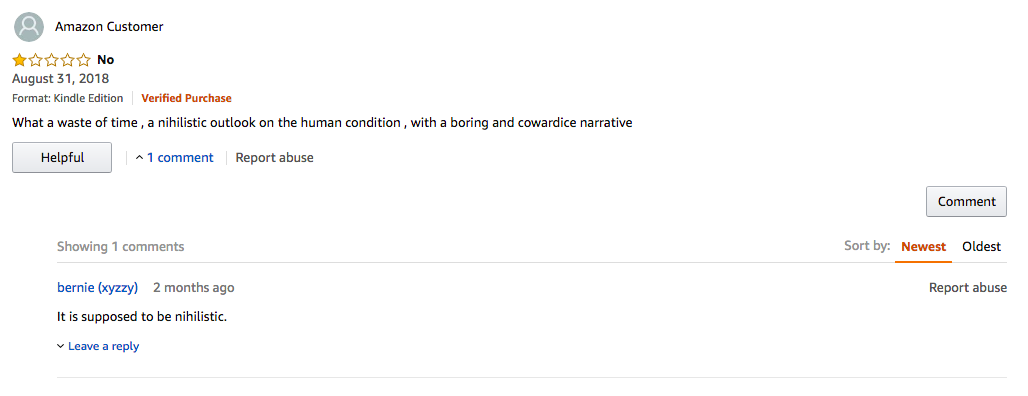Report abuse on the review
Image resolution: width=1028 pixels, height=396 pixels.
pos(274,157)
